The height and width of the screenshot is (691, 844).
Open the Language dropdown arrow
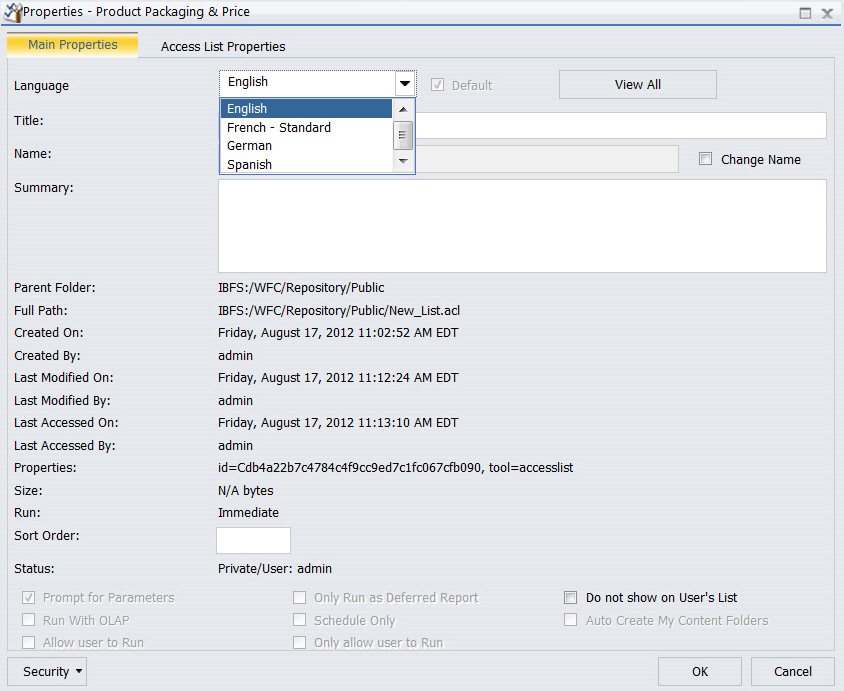pyautogui.click(x=404, y=84)
